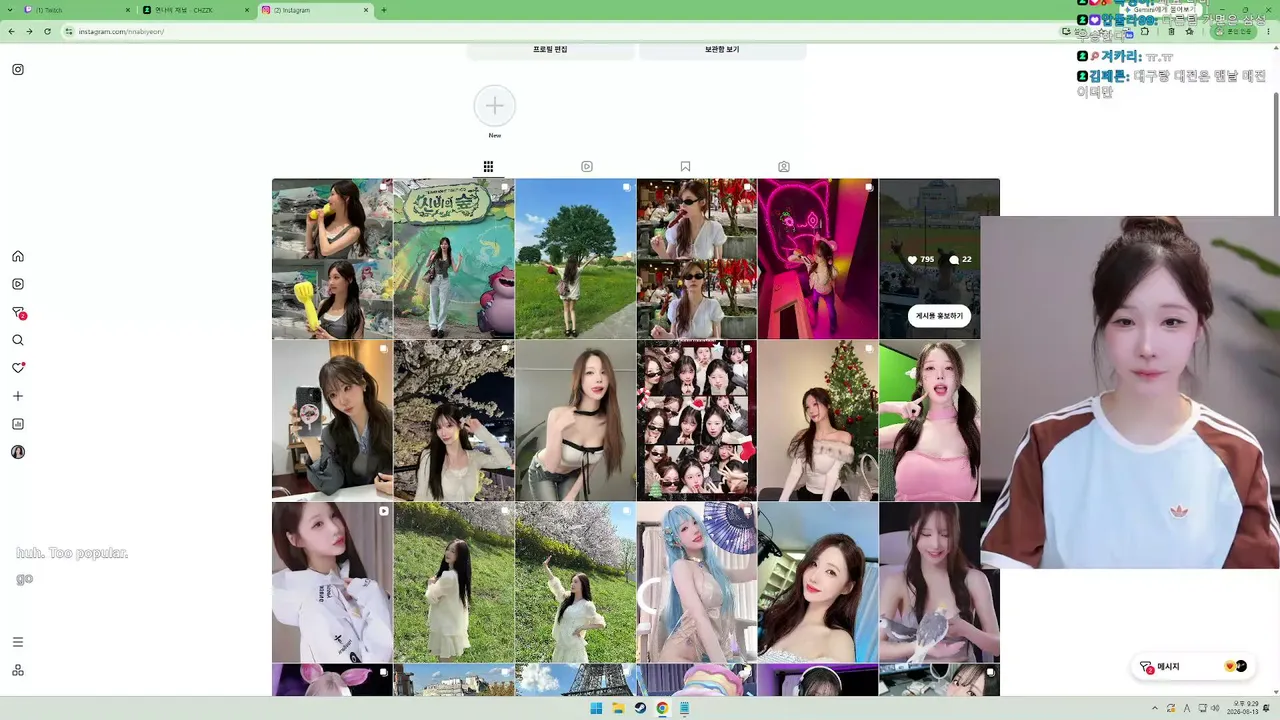This screenshot has width=1280, height=720.
Task: Open direct messages in the Instagram sidebar
Action: coord(18,313)
